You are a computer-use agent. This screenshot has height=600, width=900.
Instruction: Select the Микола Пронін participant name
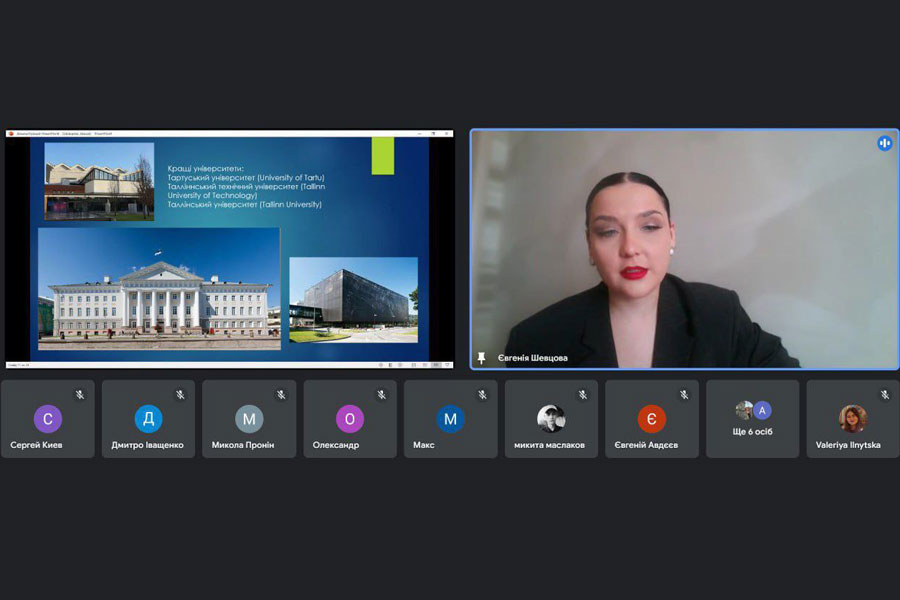click(243, 445)
